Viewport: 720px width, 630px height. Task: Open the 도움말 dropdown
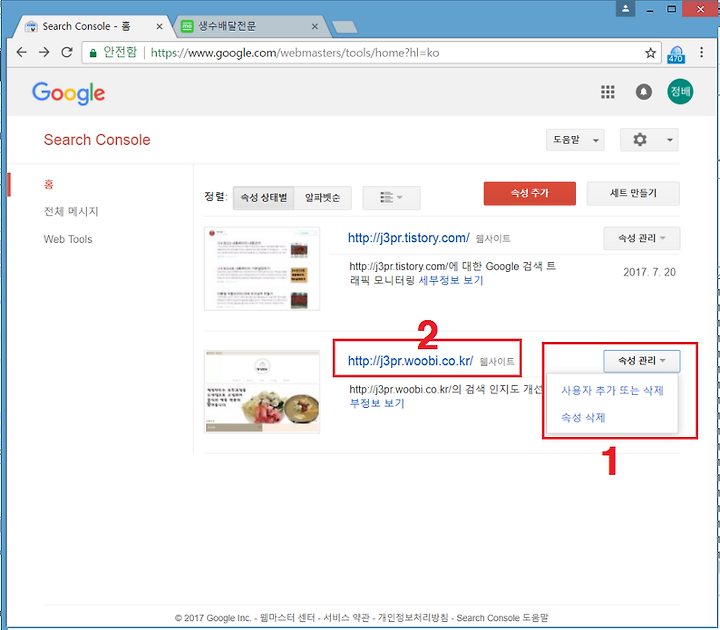(575, 140)
